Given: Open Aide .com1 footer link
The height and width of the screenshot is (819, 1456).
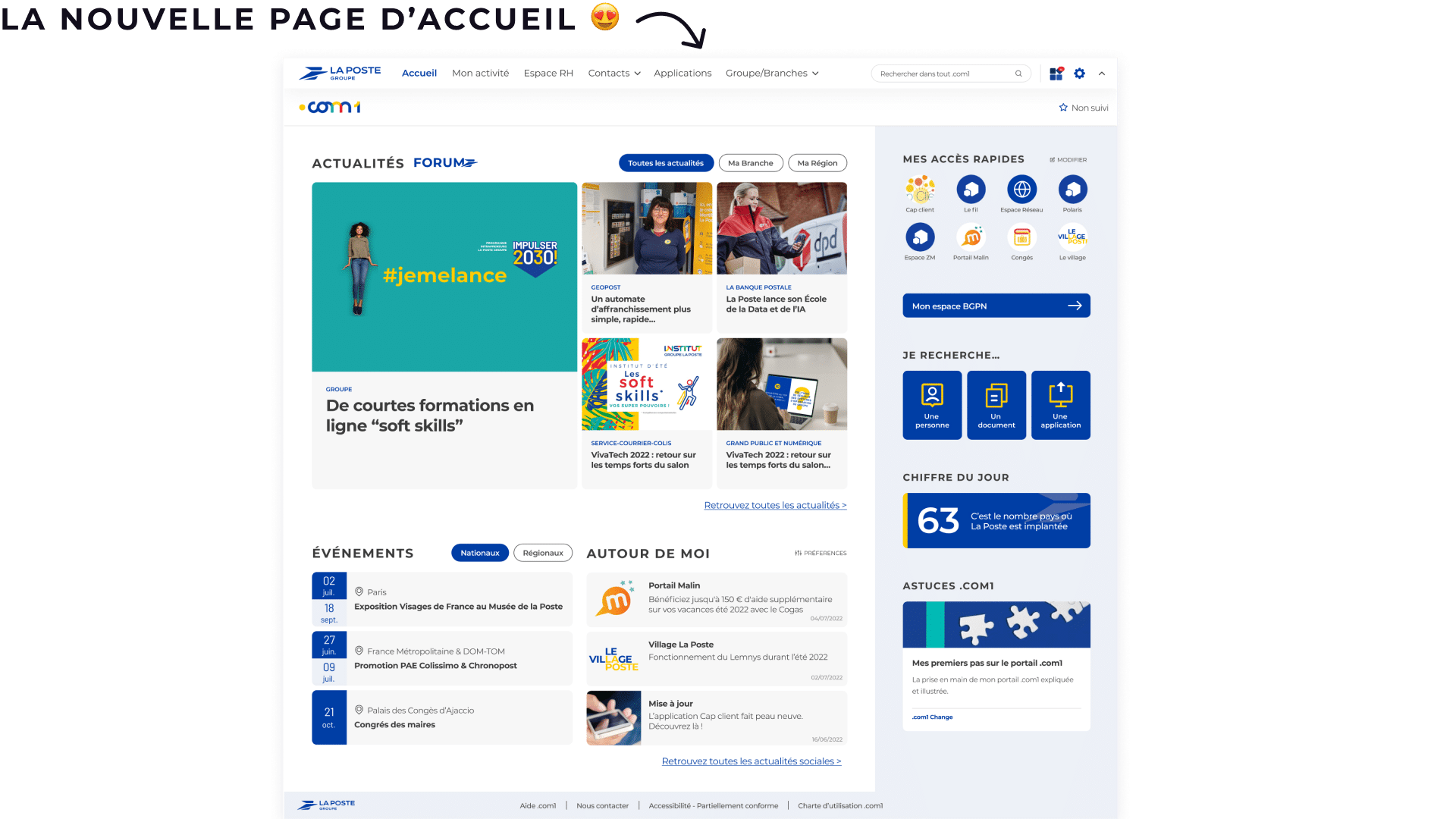Looking at the screenshot, I should (x=538, y=805).
